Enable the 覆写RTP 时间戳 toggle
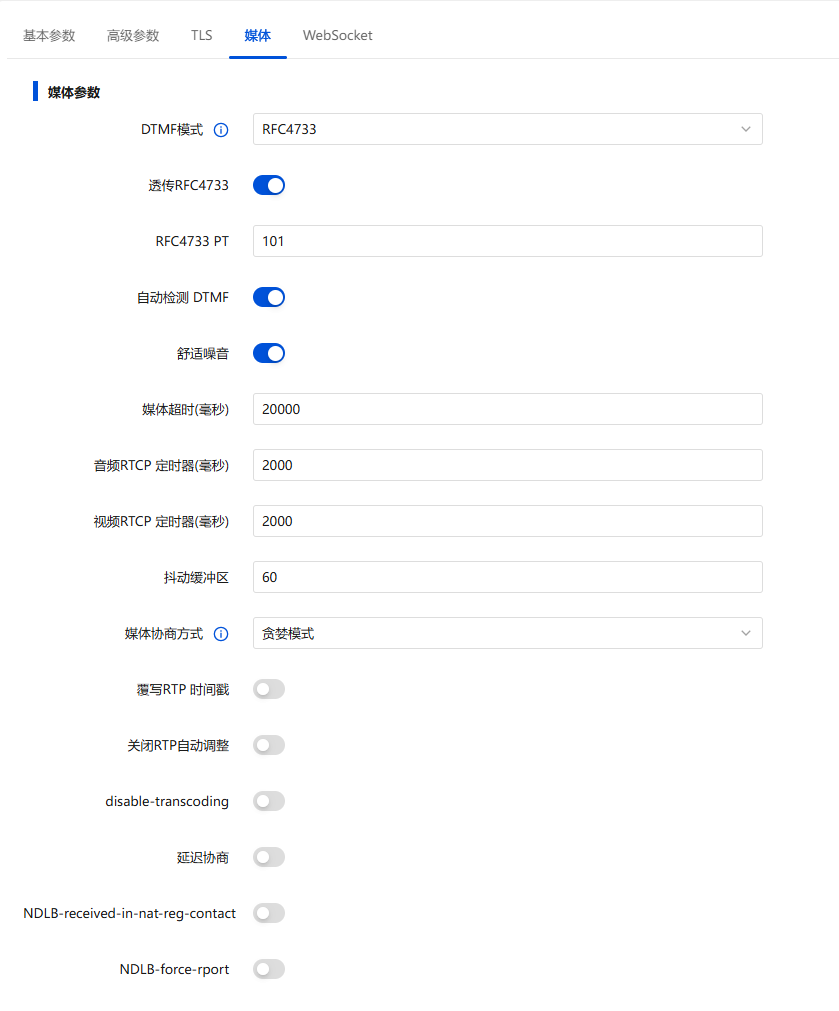The width and height of the screenshot is (839, 1011). 268,689
